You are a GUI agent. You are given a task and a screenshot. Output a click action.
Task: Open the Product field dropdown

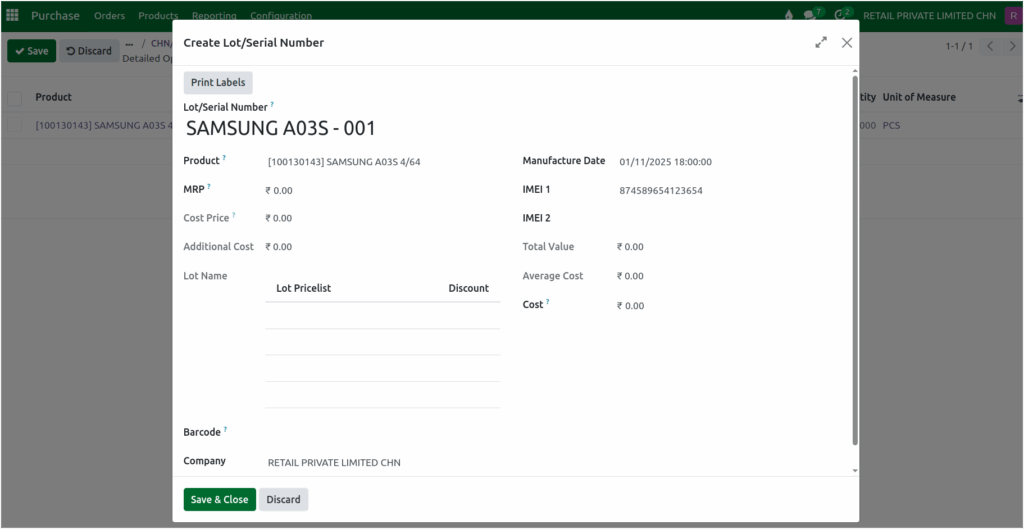(382, 162)
